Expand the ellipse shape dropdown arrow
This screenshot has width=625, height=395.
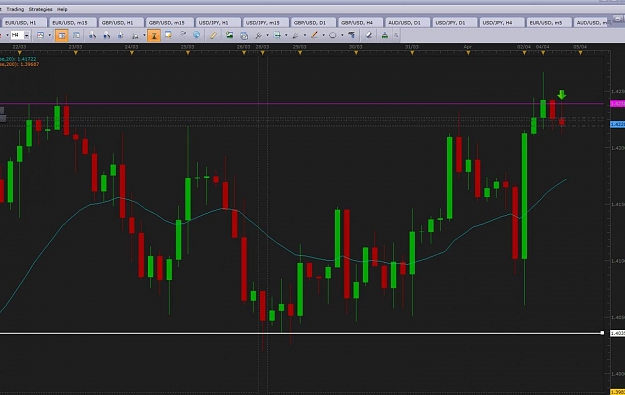(342, 35)
